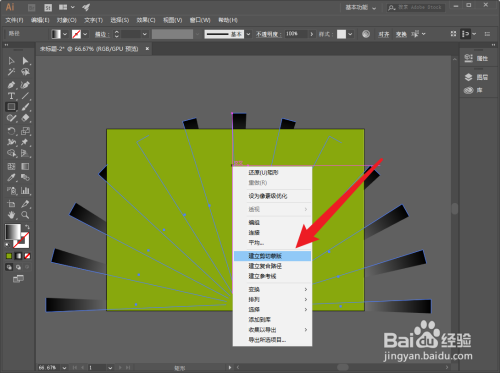Toggle Draw Behind mode
Image resolution: width=500 pixels, height=373 pixels.
tap(18, 267)
